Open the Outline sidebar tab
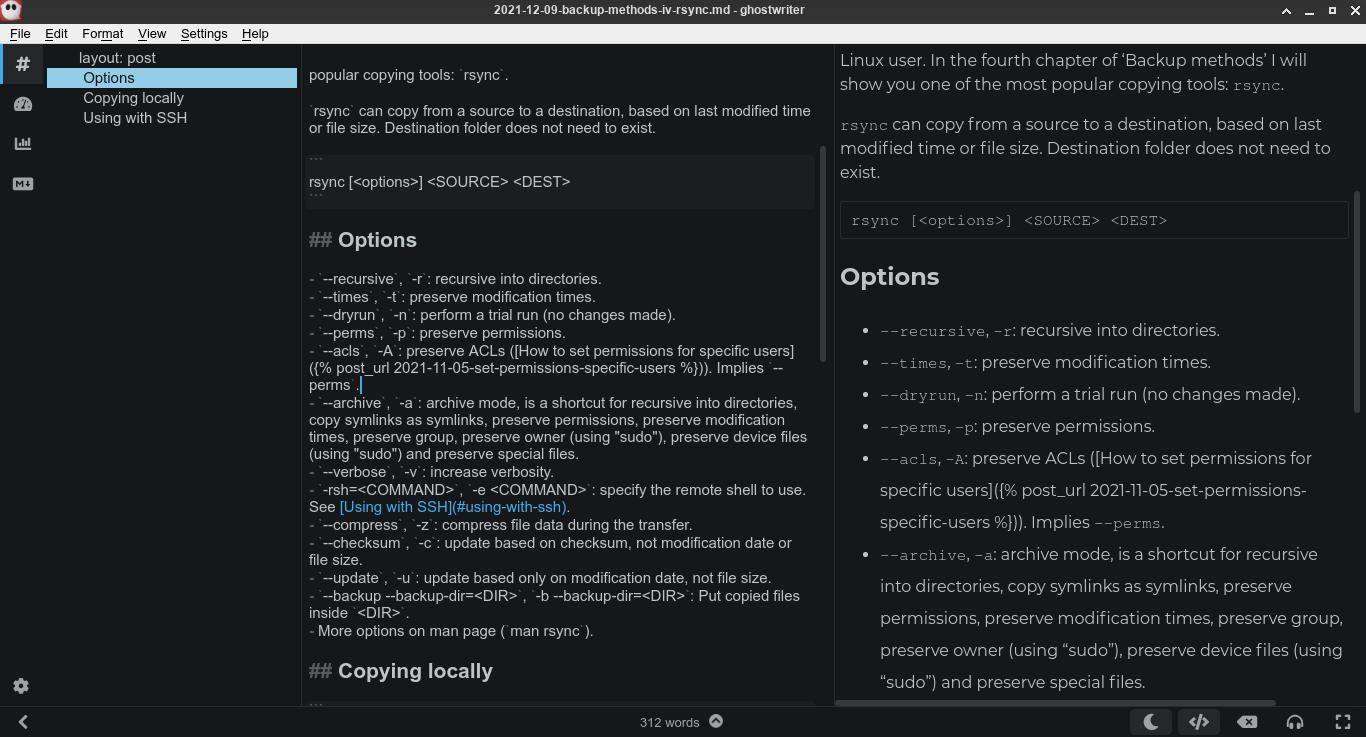The height and width of the screenshot is (737, 1366). coord(23,64)
